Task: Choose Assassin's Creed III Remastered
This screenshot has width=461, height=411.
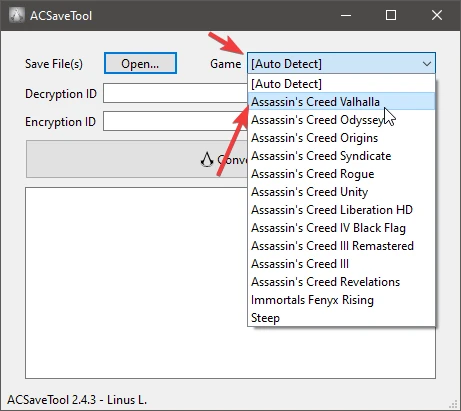Action: pos(341,246)
